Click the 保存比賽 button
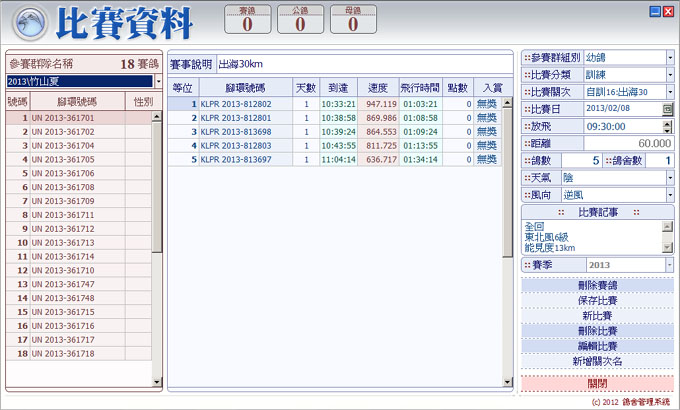Screen dimensions: 680x410 (x=597, y=301)
